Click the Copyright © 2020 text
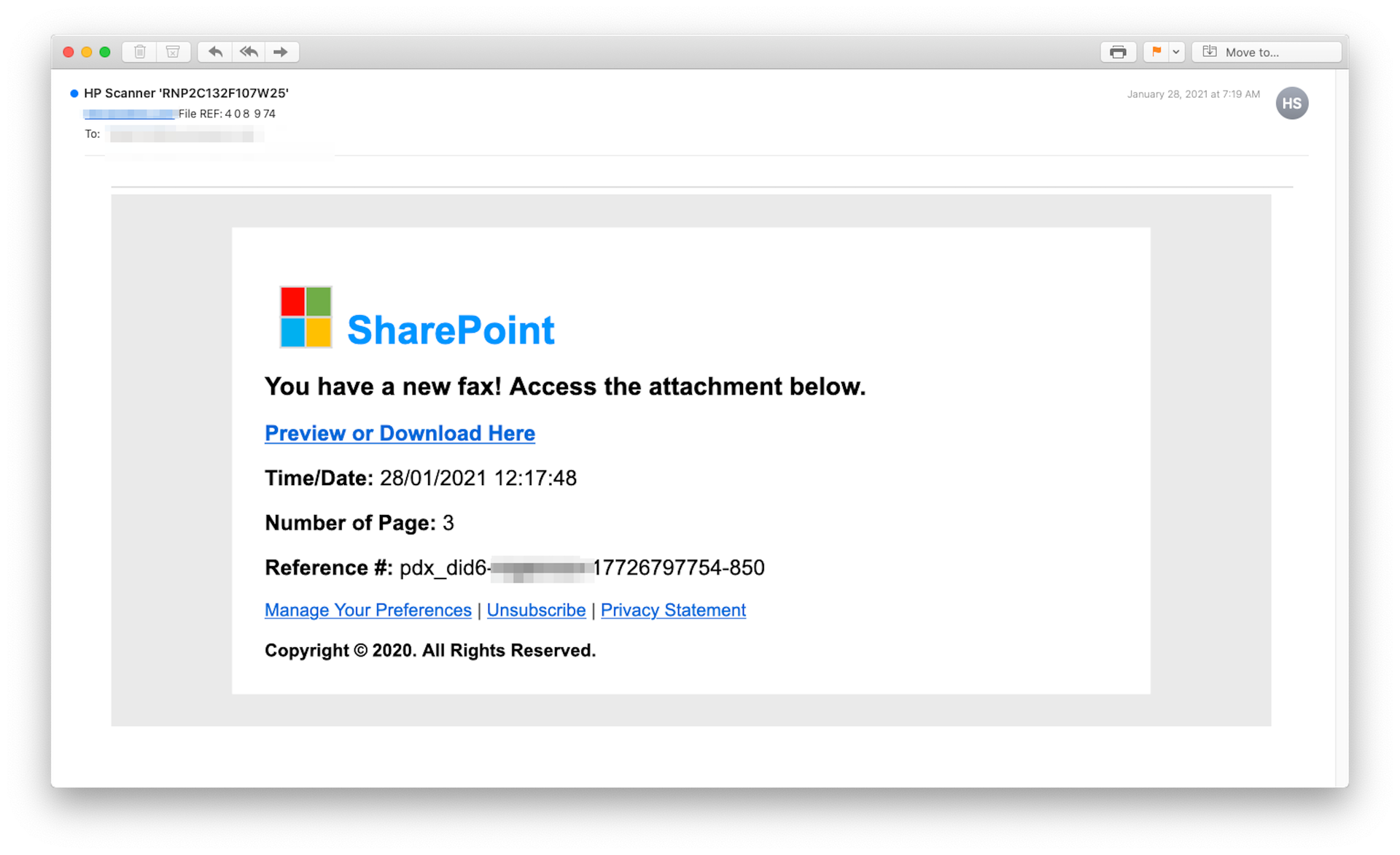Screen dimensions: 1400x855 [x=430, y=650]
